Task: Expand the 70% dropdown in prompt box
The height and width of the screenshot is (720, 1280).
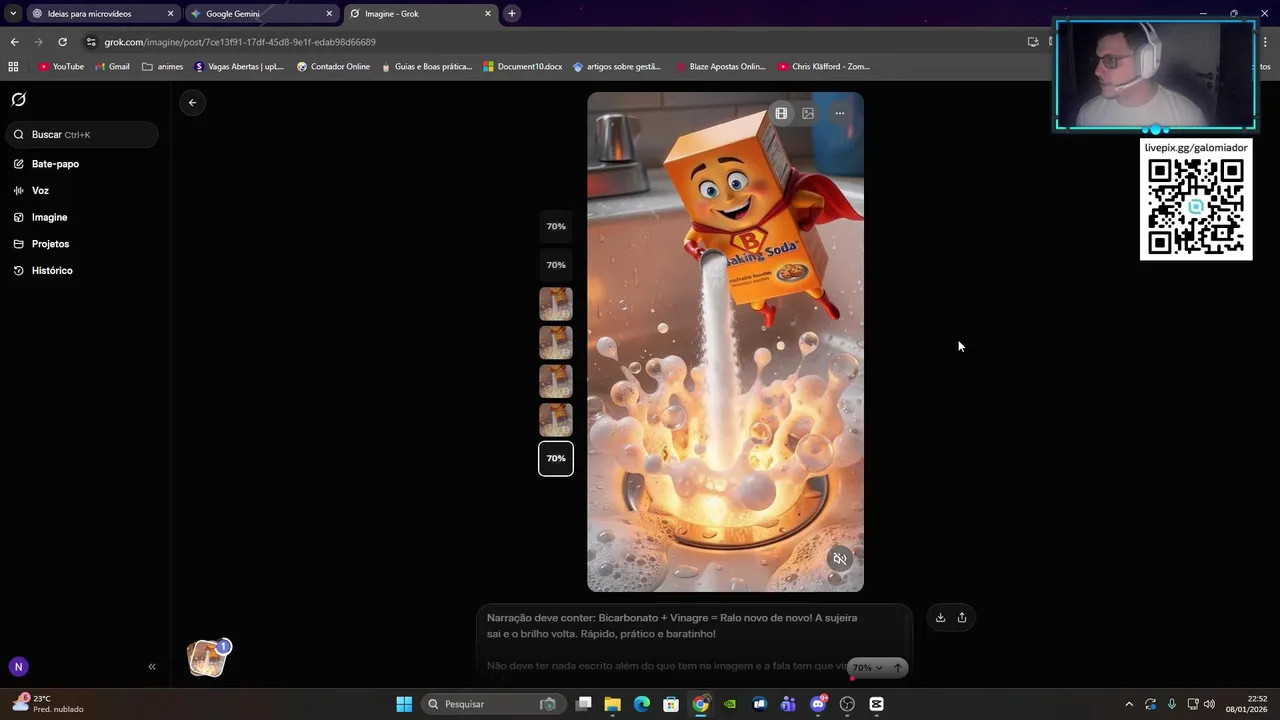Action: [866, 668]
